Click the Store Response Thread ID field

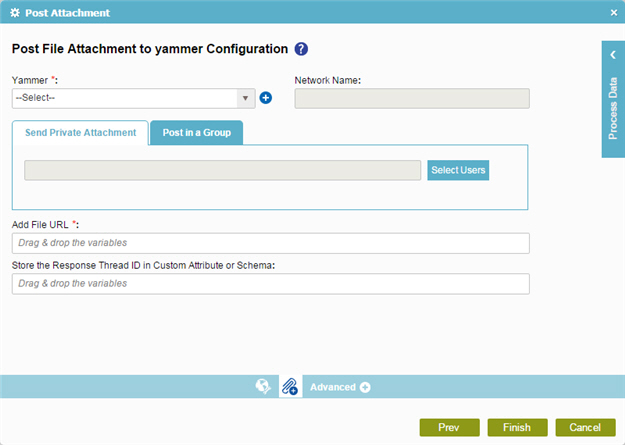271,284
